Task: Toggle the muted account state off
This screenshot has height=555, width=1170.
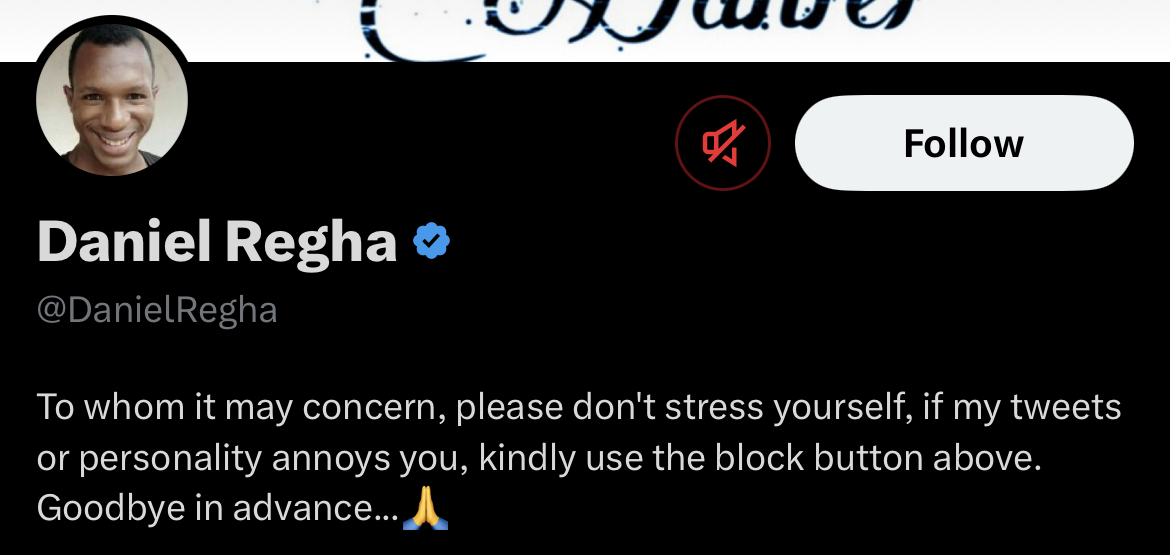Action: point(723,142)
